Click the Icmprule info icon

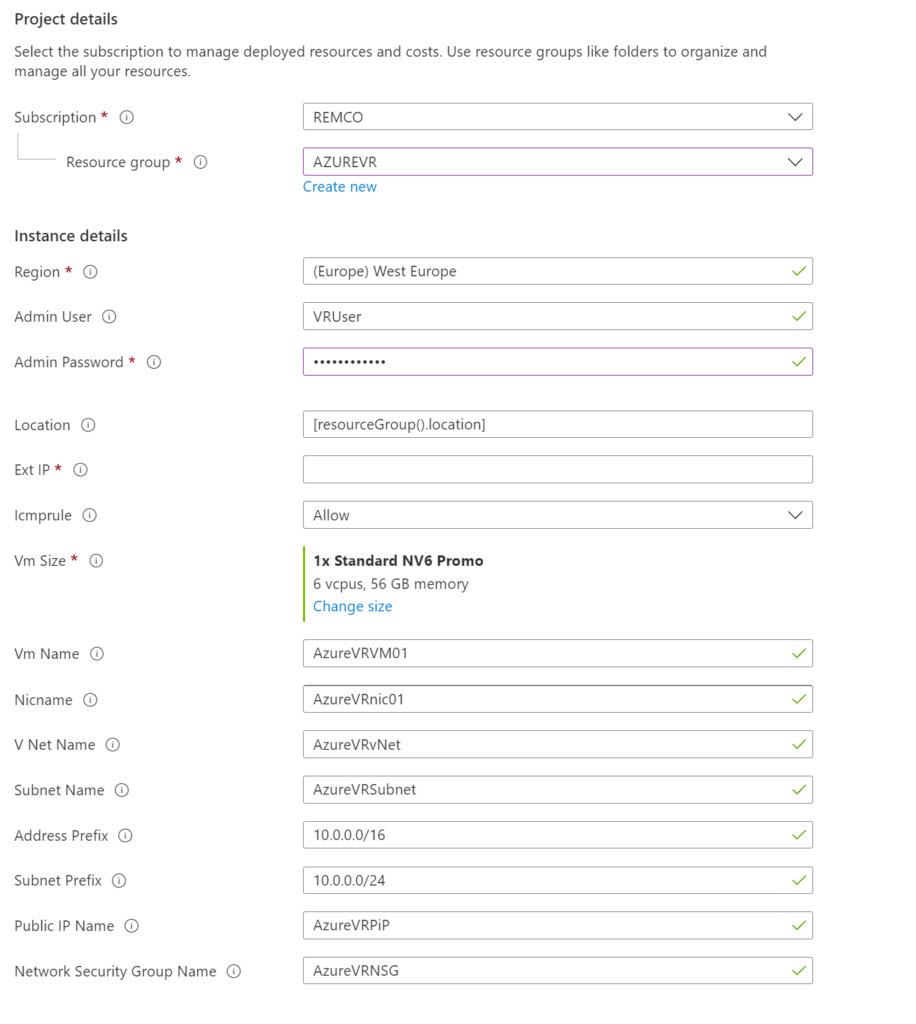[89, 516]
